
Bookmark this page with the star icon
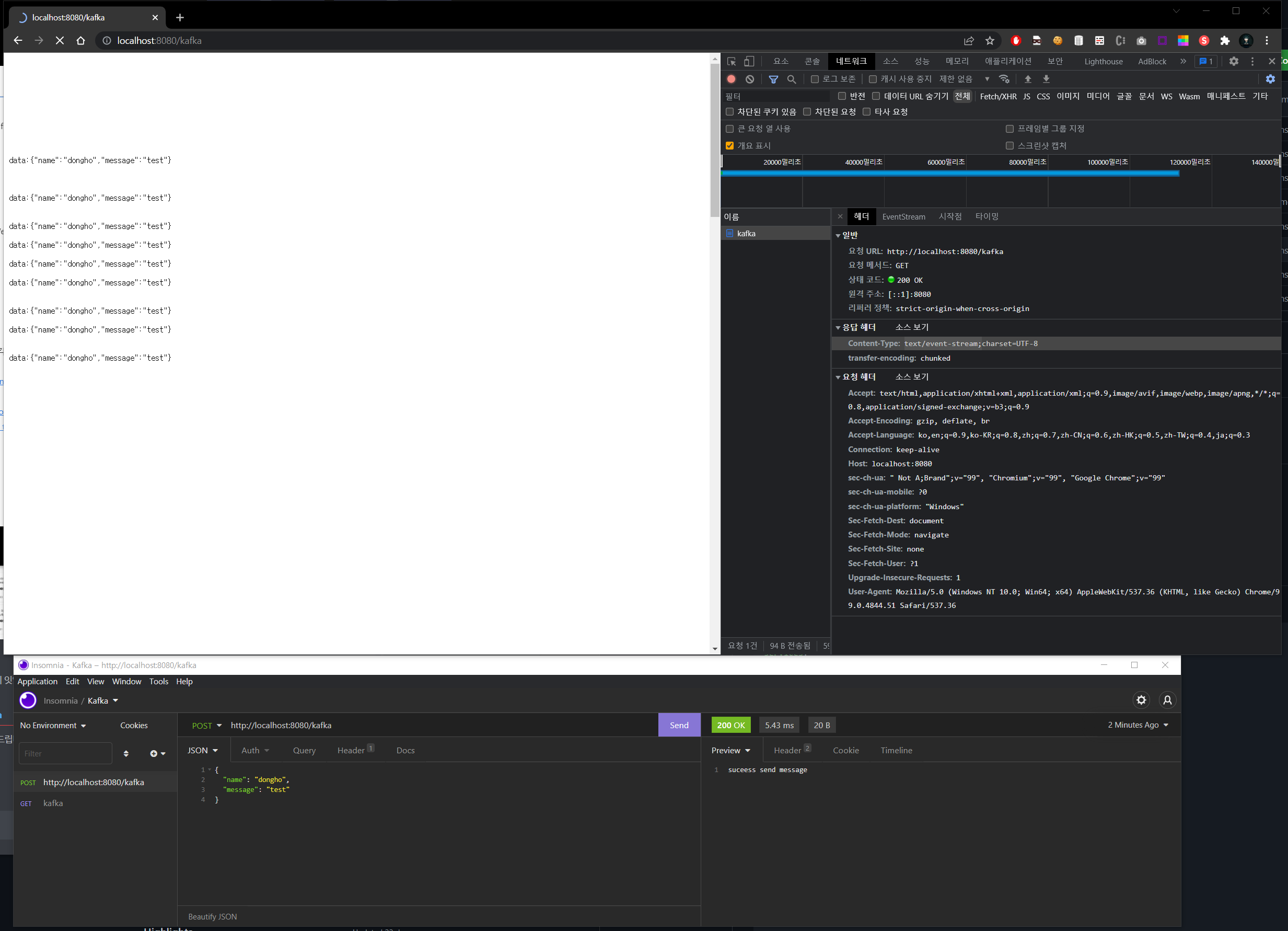coord(990,41)
